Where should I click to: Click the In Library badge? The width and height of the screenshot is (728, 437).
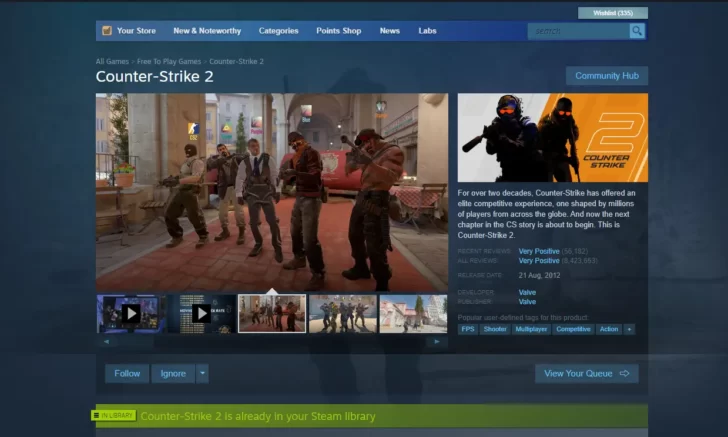coord(114,415)
